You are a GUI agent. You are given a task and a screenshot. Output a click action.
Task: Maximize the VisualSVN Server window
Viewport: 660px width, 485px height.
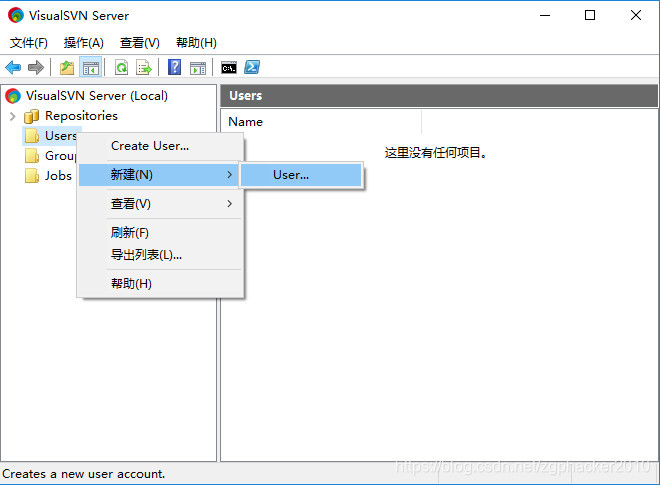click(x=590, y=16)
